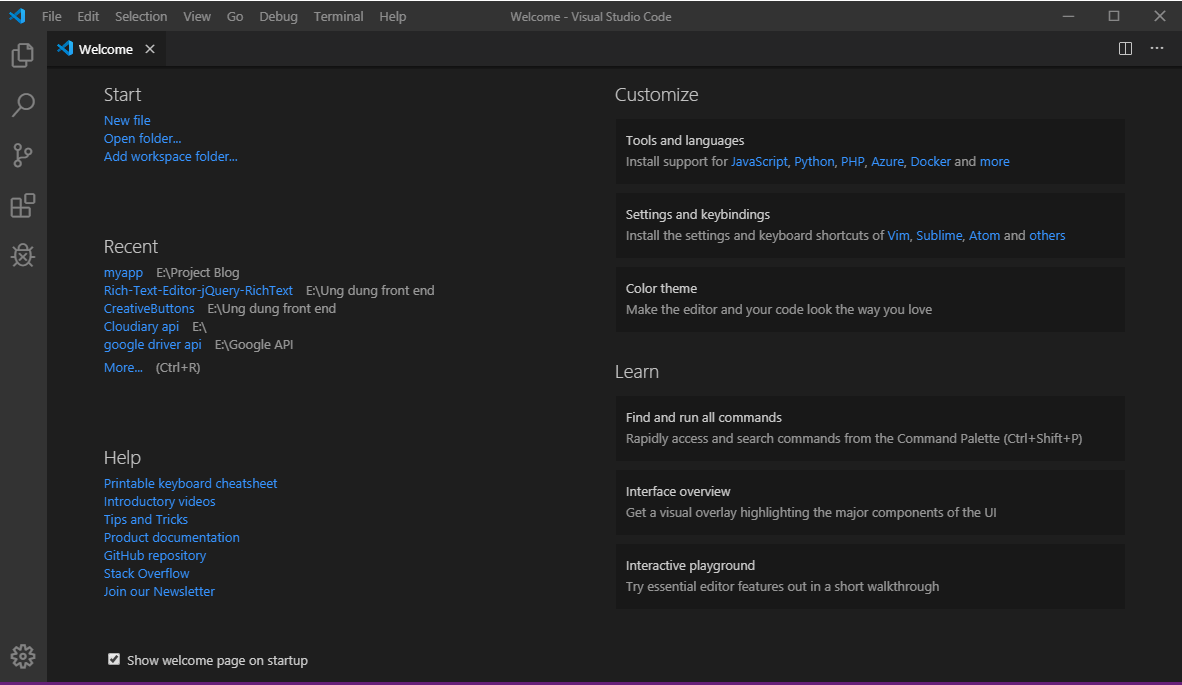The image size is (1182, 685).
Task: Open the Help menu
Action: [393, 17]
